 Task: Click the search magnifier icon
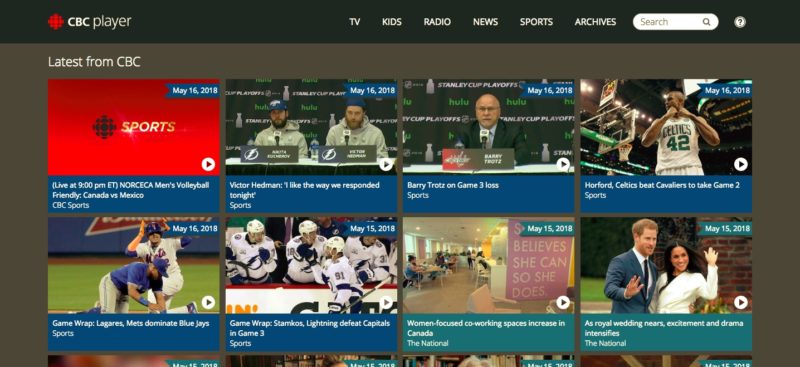[x=707, y=22]
